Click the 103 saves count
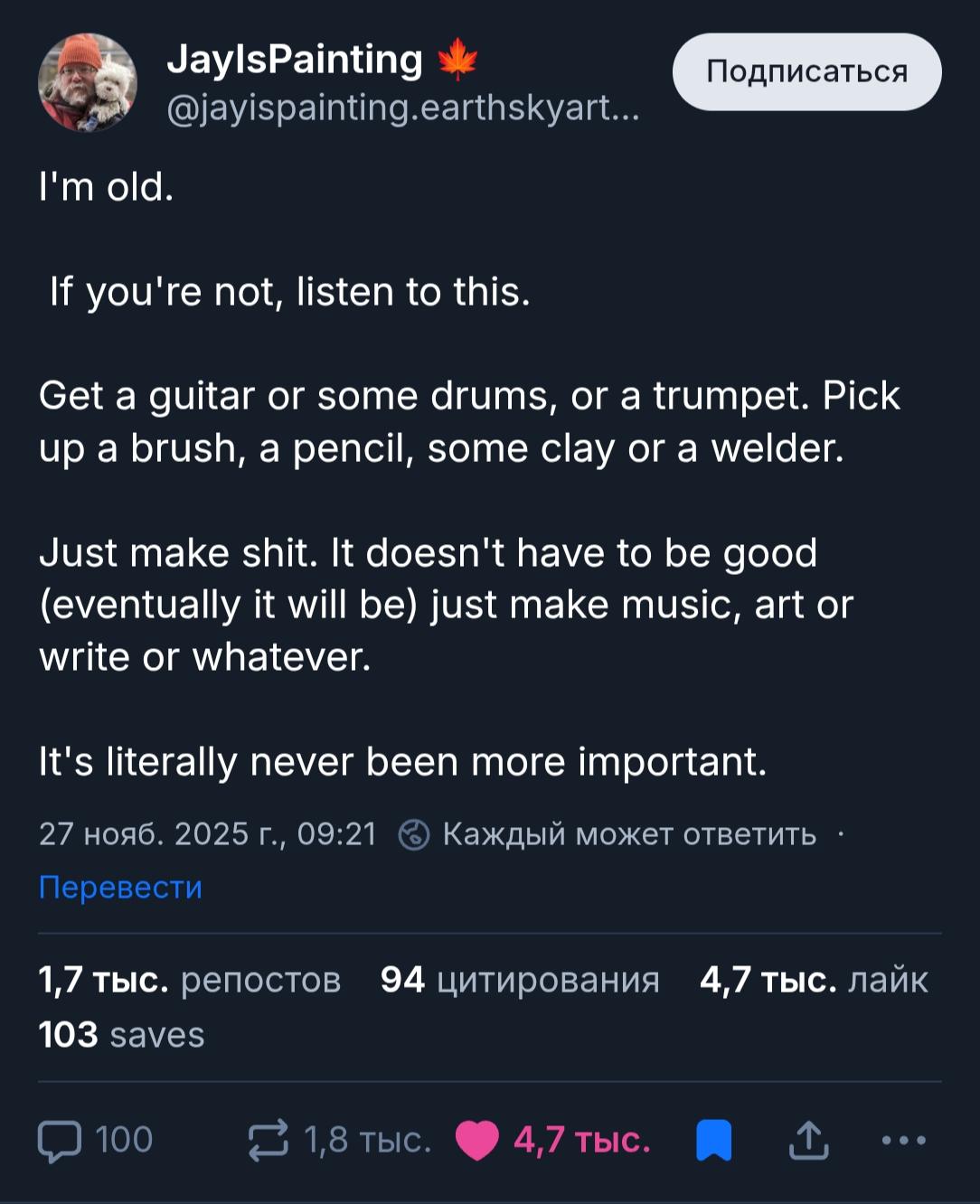This screenshot has width=980, height=1204. 122,1034
